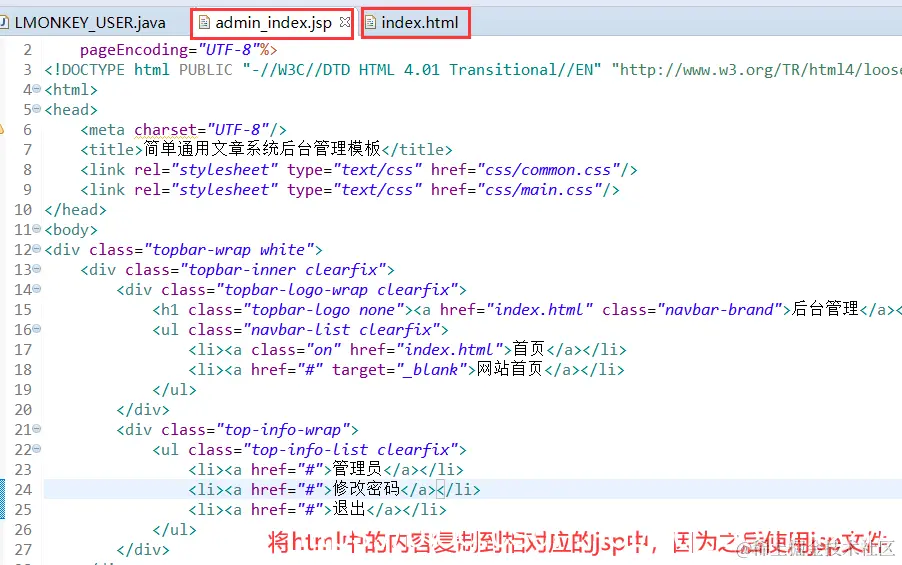The height and width of the screenshot is (565, 902).
Task: Click the 退出 text on line 25
Action: pyautogui.click(x=349, y=509)
